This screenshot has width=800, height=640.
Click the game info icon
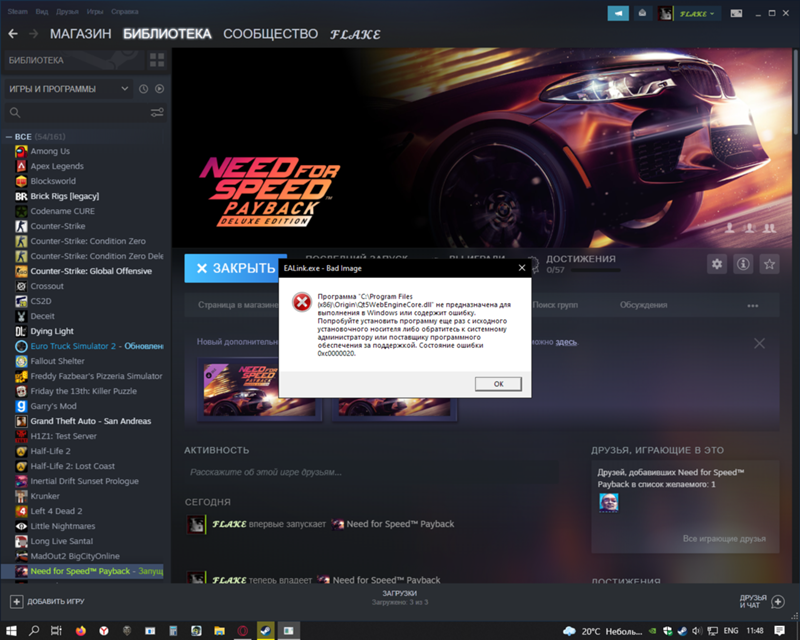pyautogui.click(x=743, y=264)
